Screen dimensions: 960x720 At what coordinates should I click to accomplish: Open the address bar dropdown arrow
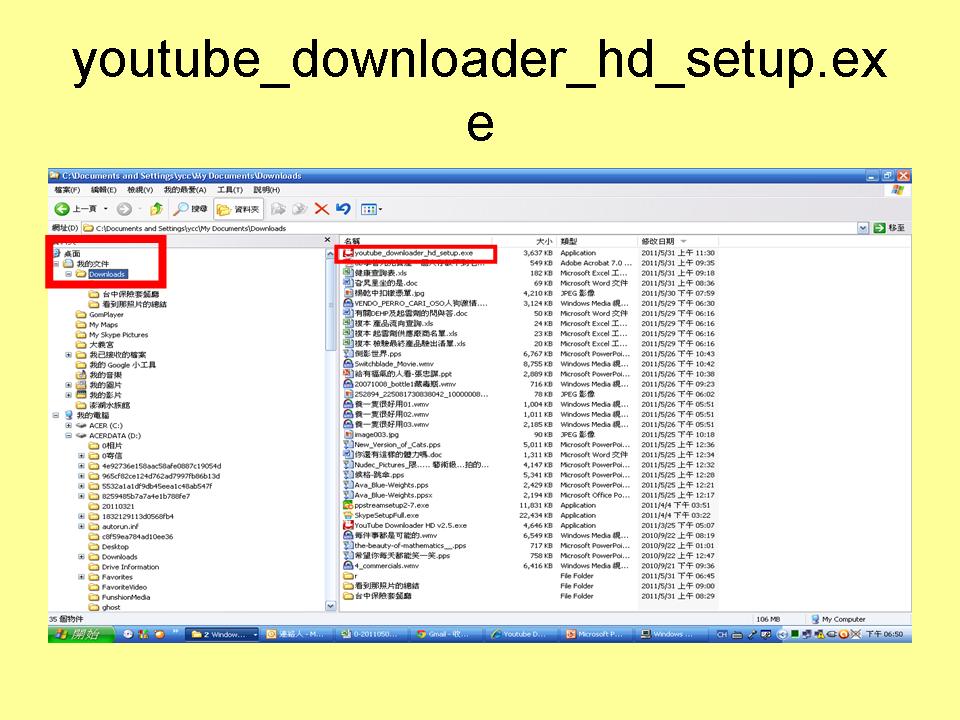pos(863,228)
